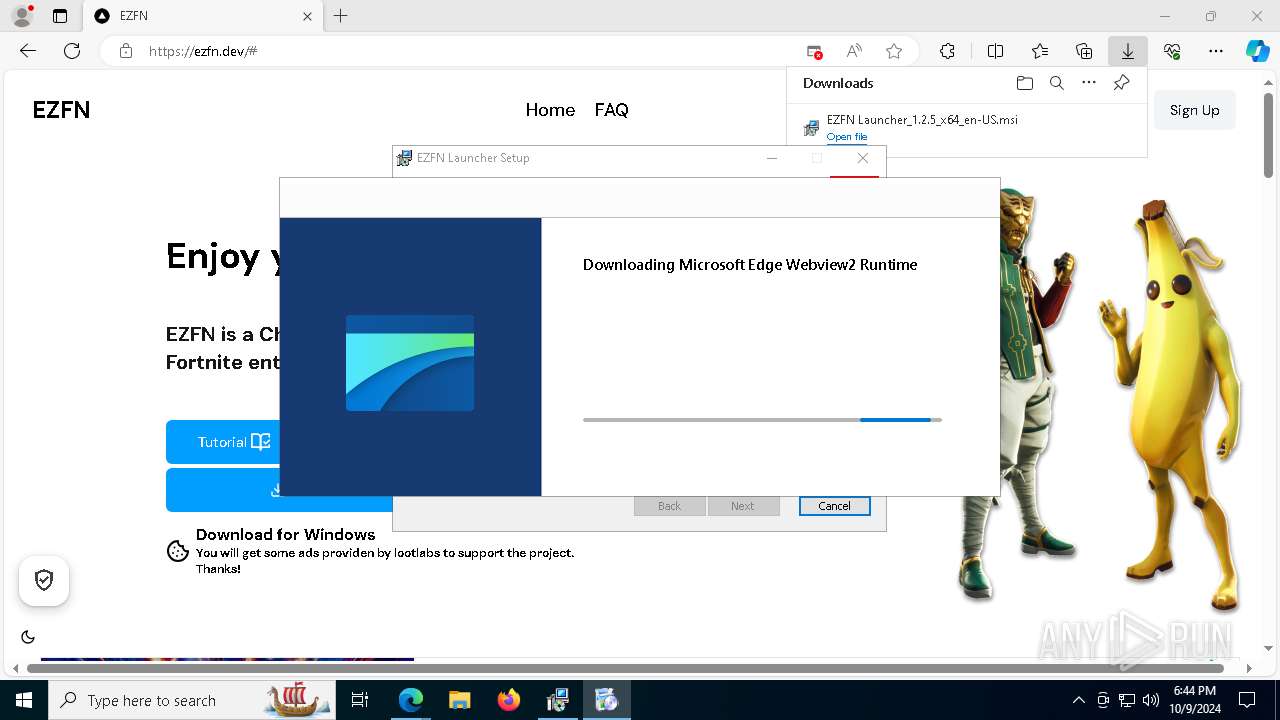The image size is (1280, 720).
Task: Open File Explorer from taskbar
Action: coord(459,700)
